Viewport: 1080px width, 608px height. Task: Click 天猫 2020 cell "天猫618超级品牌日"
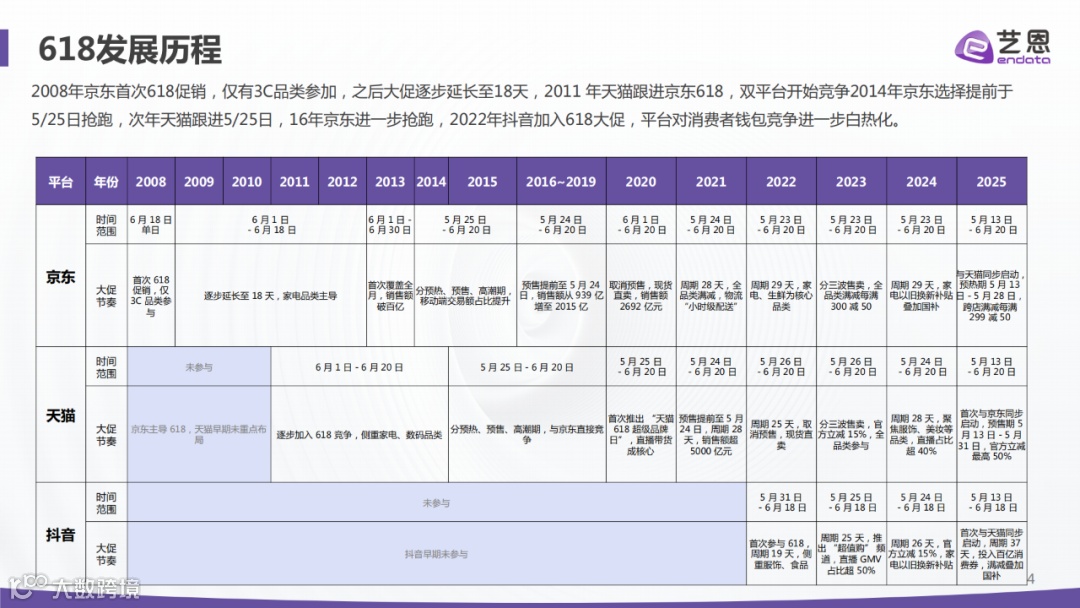click(x=641, y=434)
